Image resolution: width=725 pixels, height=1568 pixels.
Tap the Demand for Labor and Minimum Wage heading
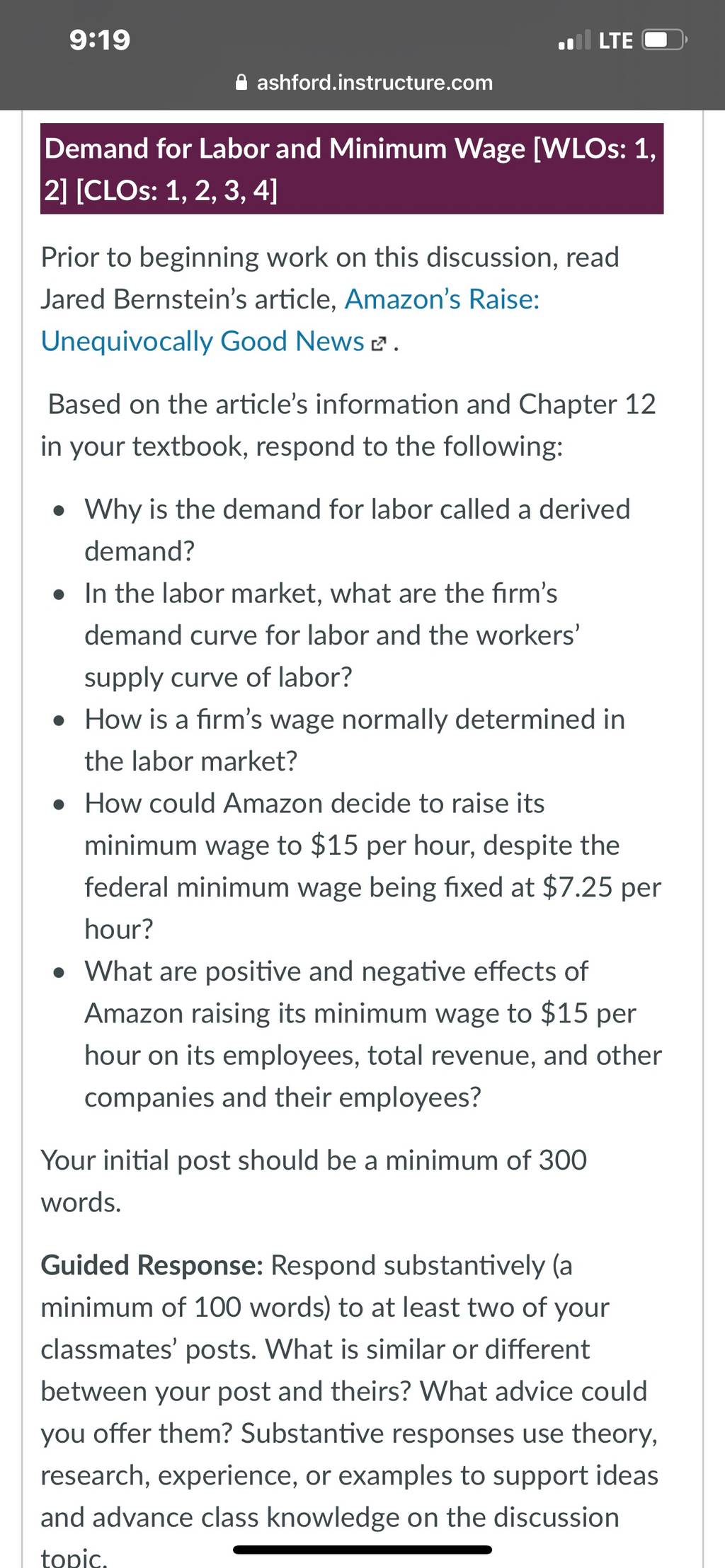click(352, 168)
